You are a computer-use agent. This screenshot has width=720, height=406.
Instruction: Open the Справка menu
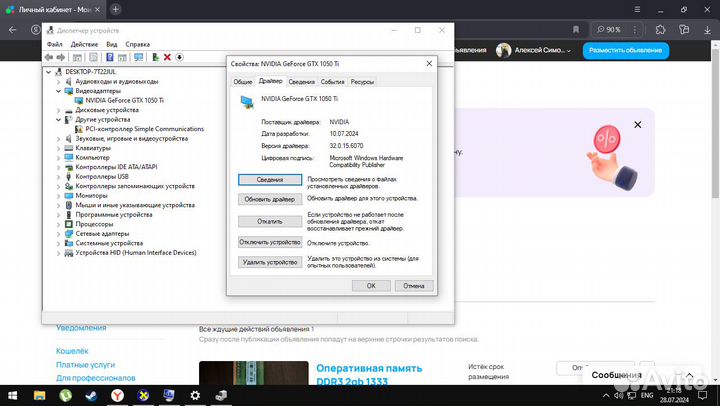point(137,45)
